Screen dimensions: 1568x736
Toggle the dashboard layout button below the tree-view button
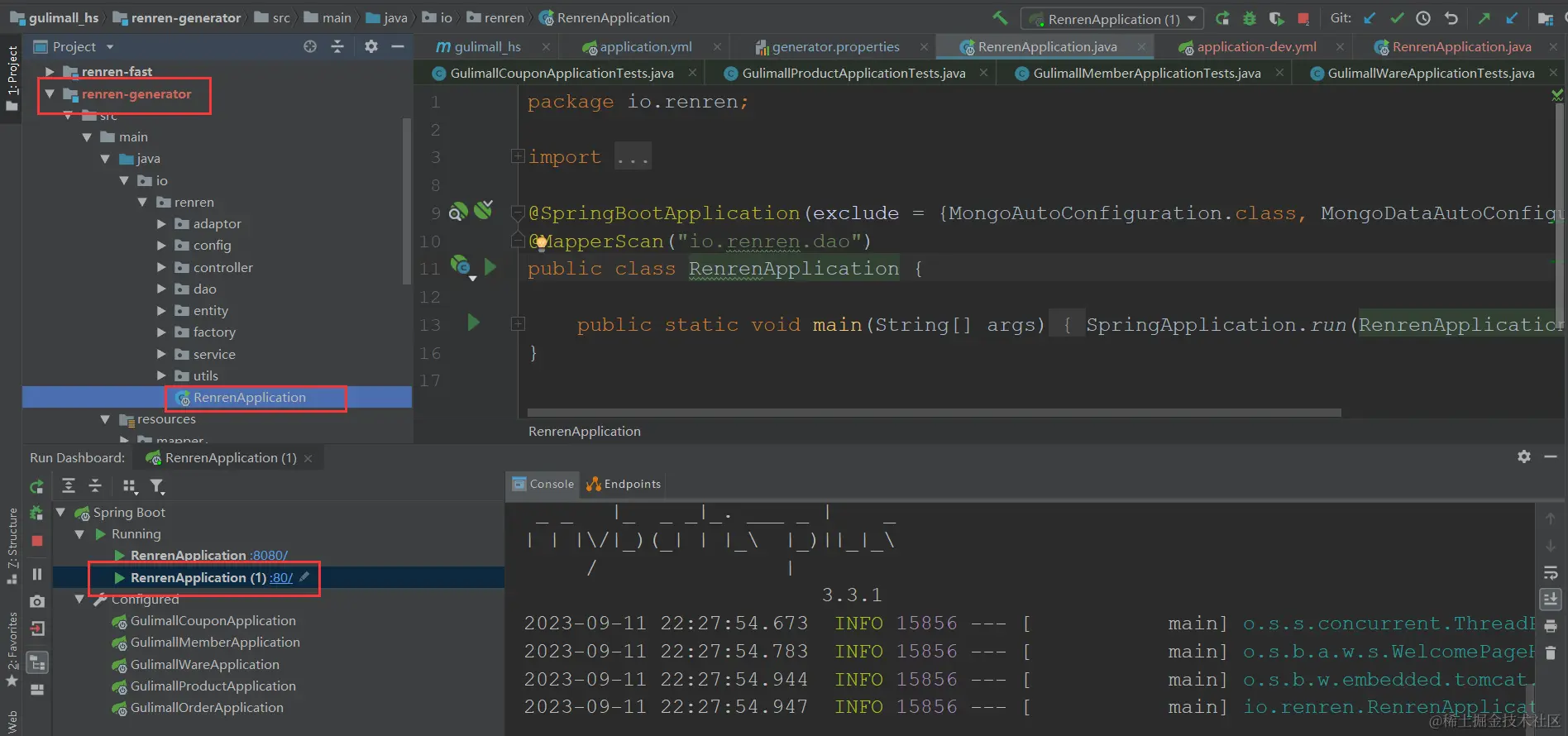37,690
